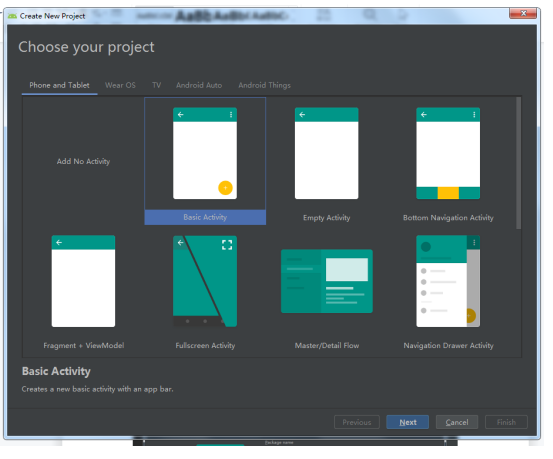The width and height of the screenshot is (553, 459).
Task: Switch to the Phone and Tablet tab
Action: (x=60, y=86)
